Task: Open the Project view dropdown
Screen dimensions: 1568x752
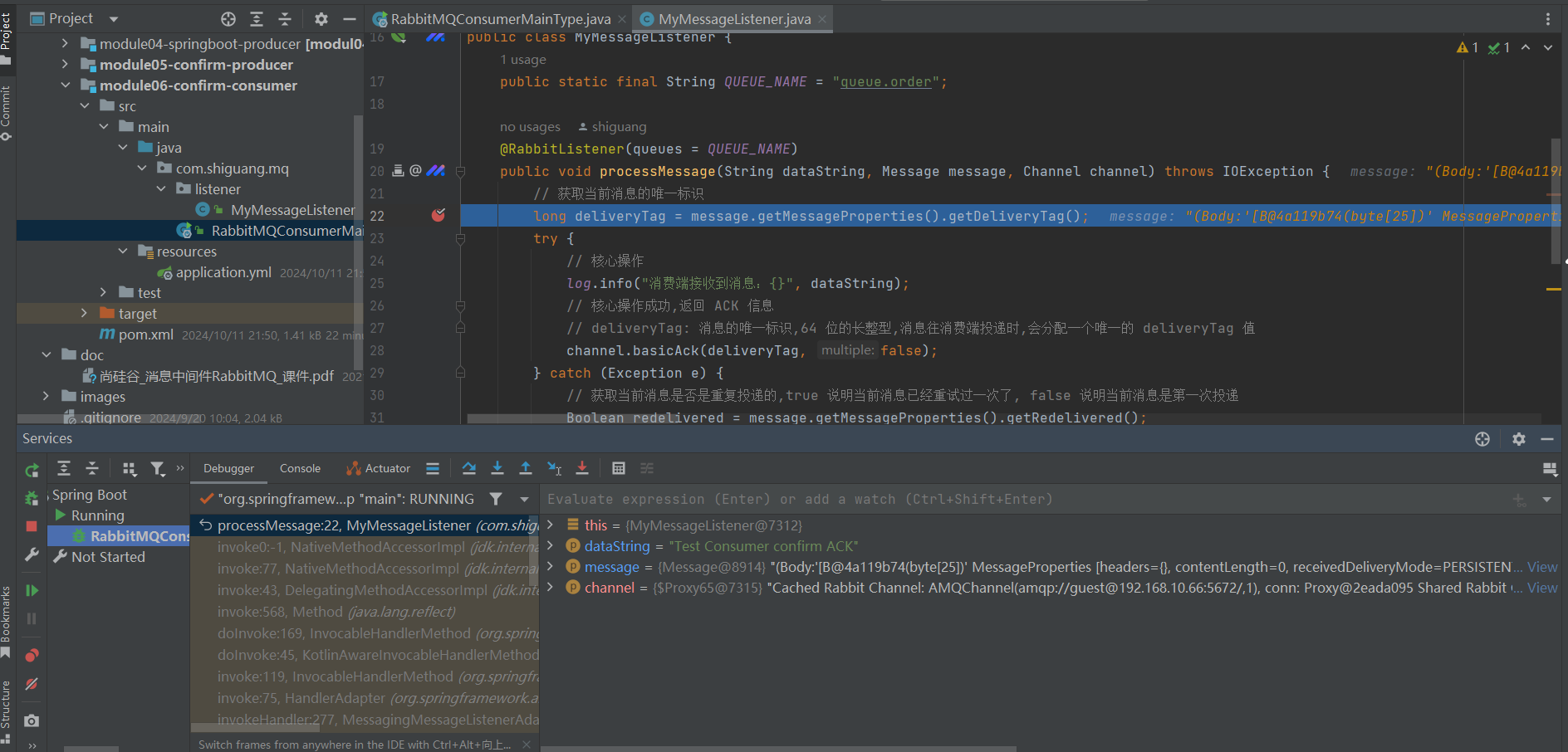Action: 114,18
